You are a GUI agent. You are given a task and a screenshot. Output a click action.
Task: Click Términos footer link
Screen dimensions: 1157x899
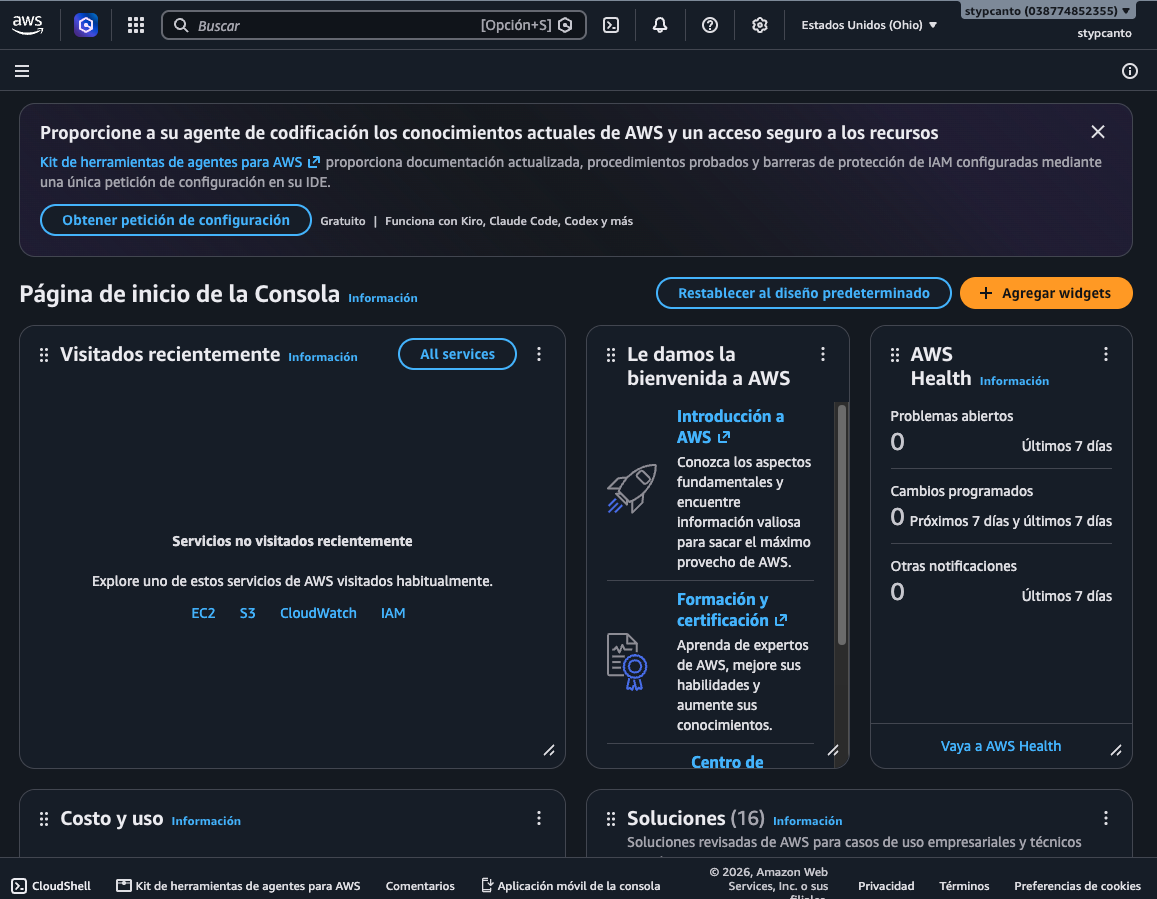pyautogui.click(x=964, y=886)
